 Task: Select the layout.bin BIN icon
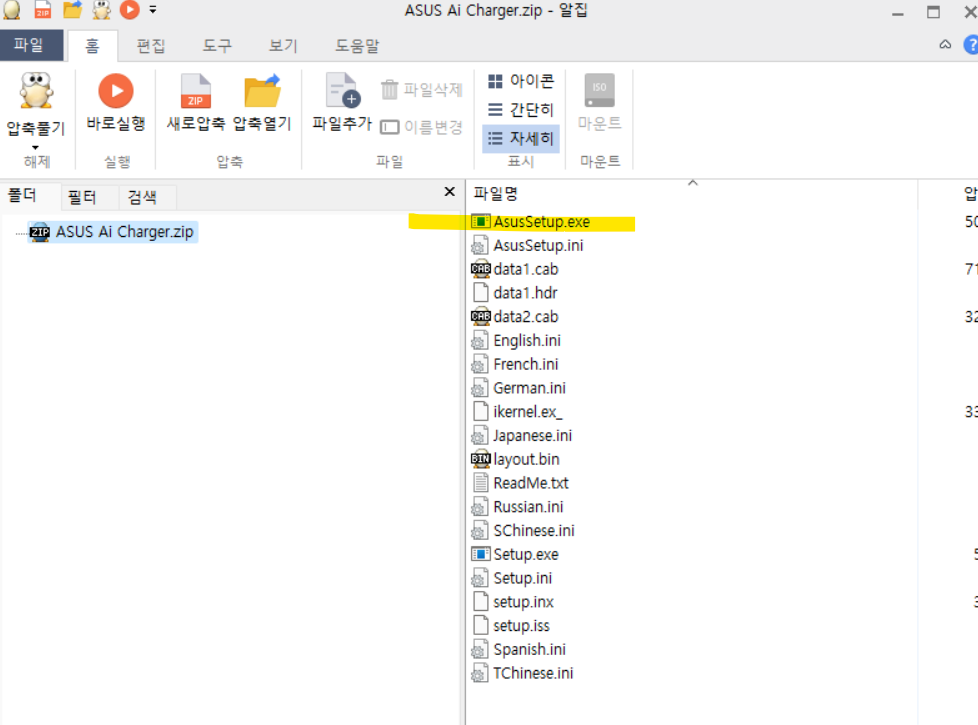480,459
